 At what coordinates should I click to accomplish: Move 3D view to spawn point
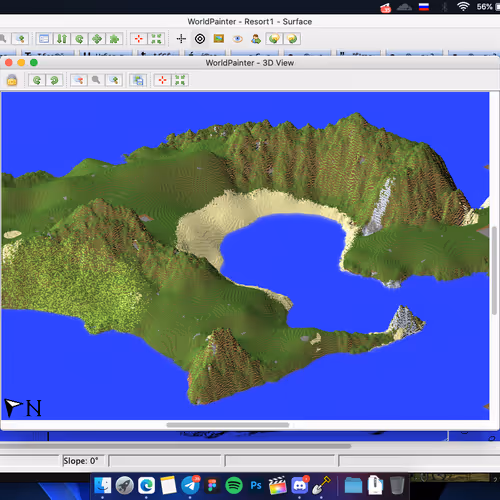162,80
